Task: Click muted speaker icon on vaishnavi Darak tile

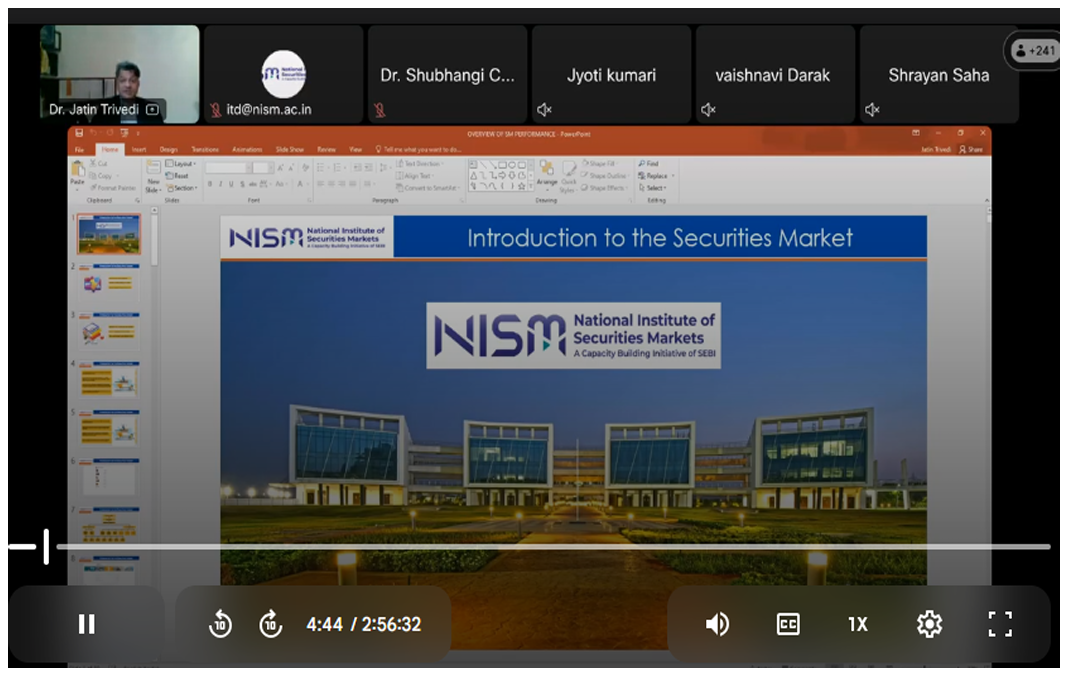Action: [x=708, y=109]
